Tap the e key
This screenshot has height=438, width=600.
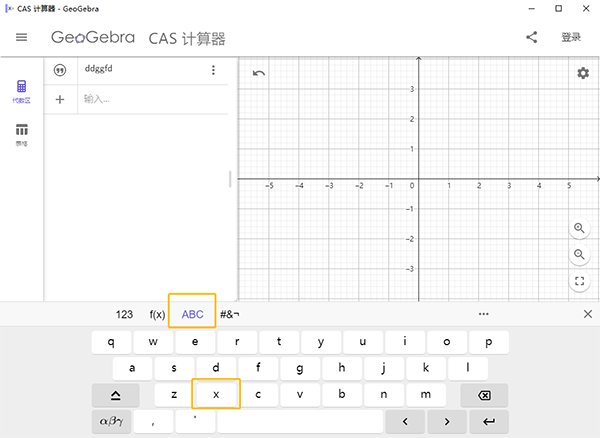click(195, 342)
